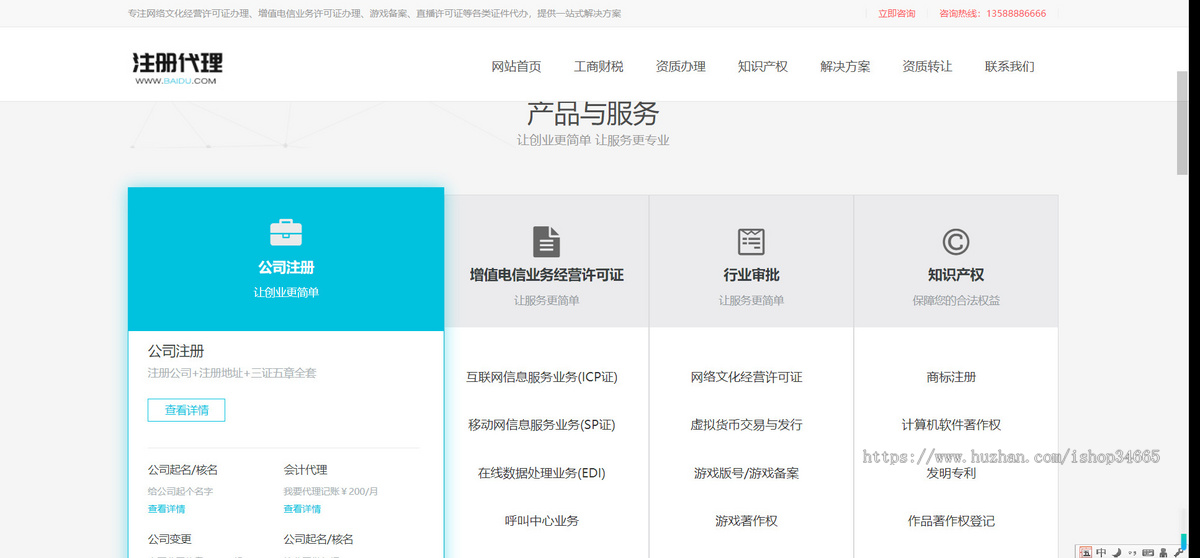1200x558 pixels.
Task: Open soft keyboard icon in IME bar
Action: (x=1148, y=551)
